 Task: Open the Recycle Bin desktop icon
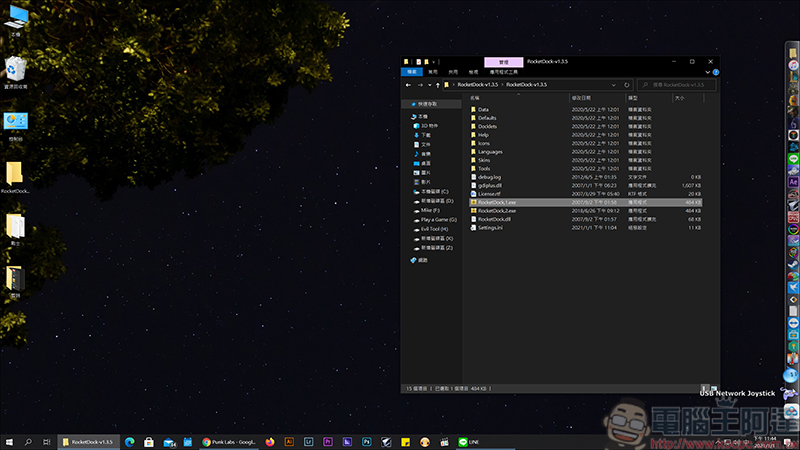pos(15,72)
